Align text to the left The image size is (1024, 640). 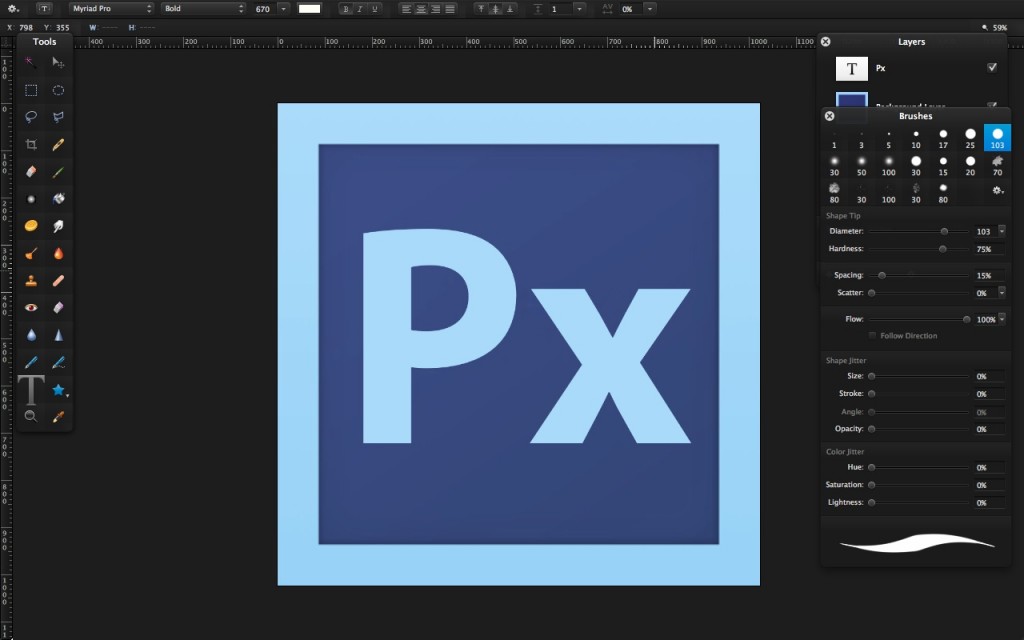(406, 8)
